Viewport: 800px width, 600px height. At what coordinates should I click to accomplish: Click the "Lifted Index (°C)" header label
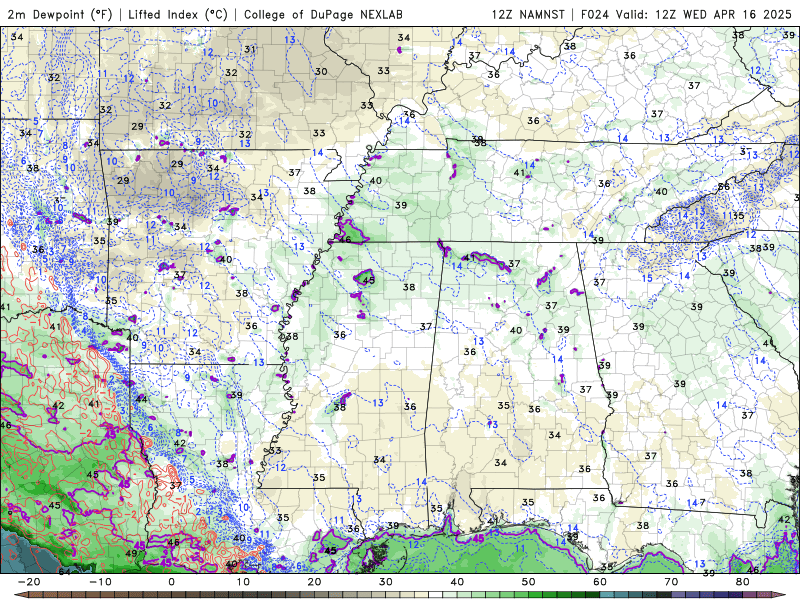tap(178, 14)
